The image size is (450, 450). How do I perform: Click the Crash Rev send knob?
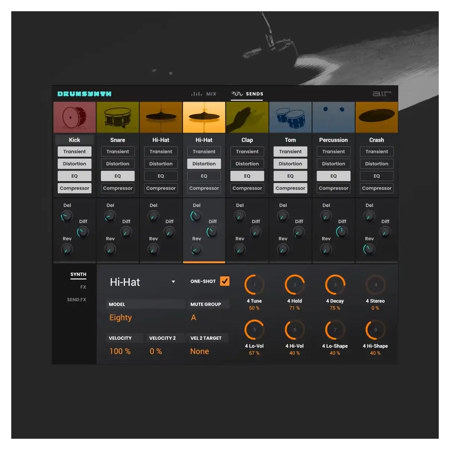(x=369, y=249)
